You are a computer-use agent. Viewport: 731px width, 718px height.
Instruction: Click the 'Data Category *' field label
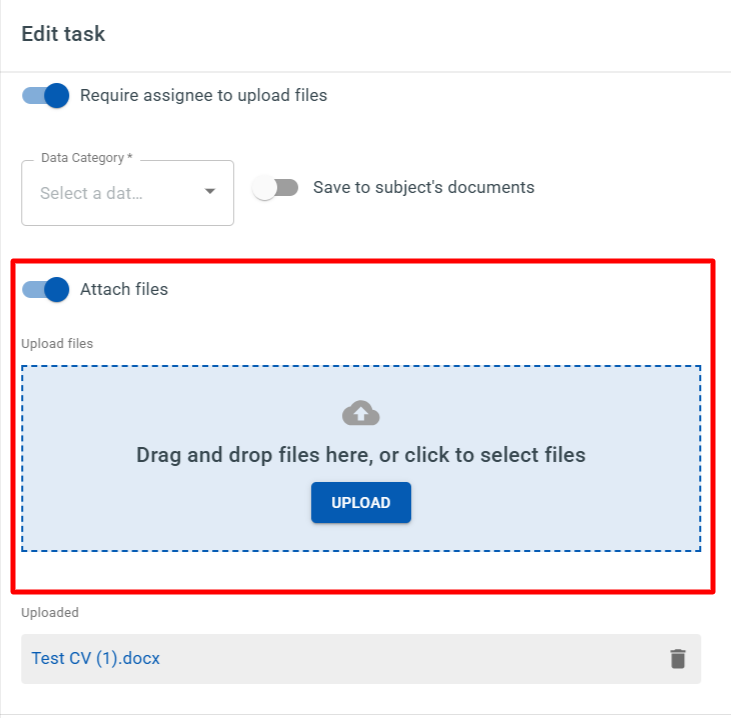pyautogui.click(x=86, y=159)
